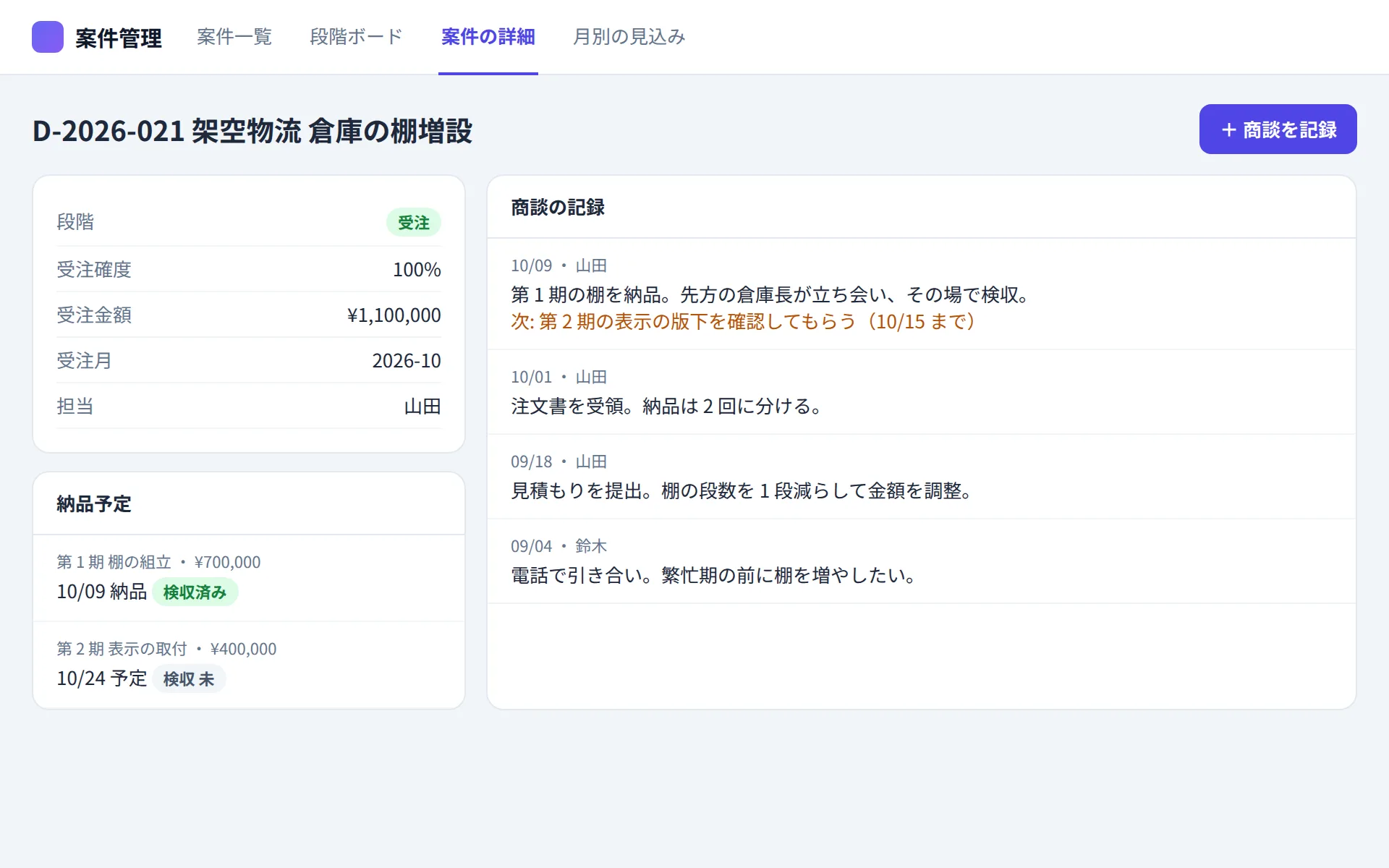Select the 第2期 表示の取付 ¥400,000 row

249,665
